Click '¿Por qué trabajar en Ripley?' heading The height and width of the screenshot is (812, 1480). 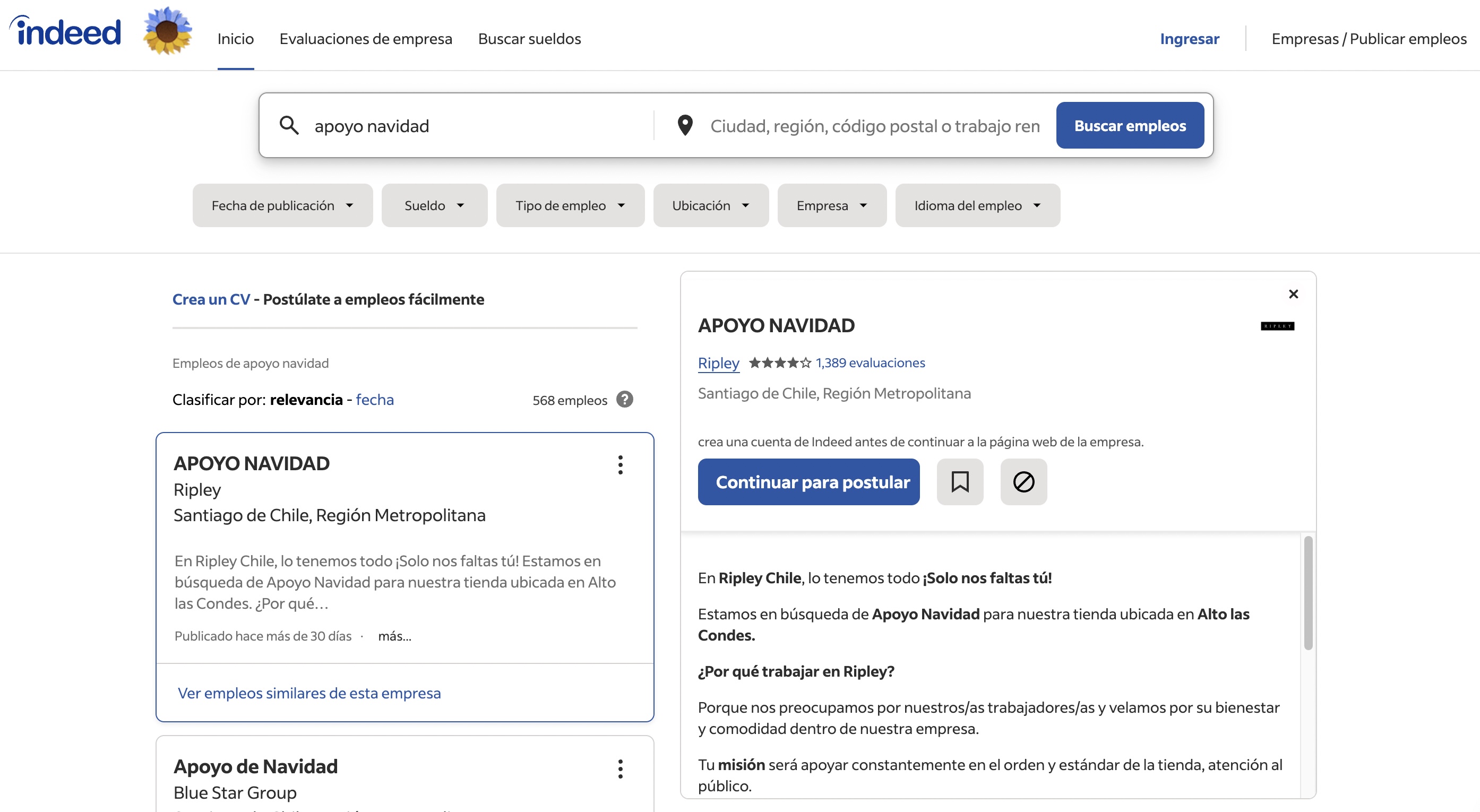796,671
